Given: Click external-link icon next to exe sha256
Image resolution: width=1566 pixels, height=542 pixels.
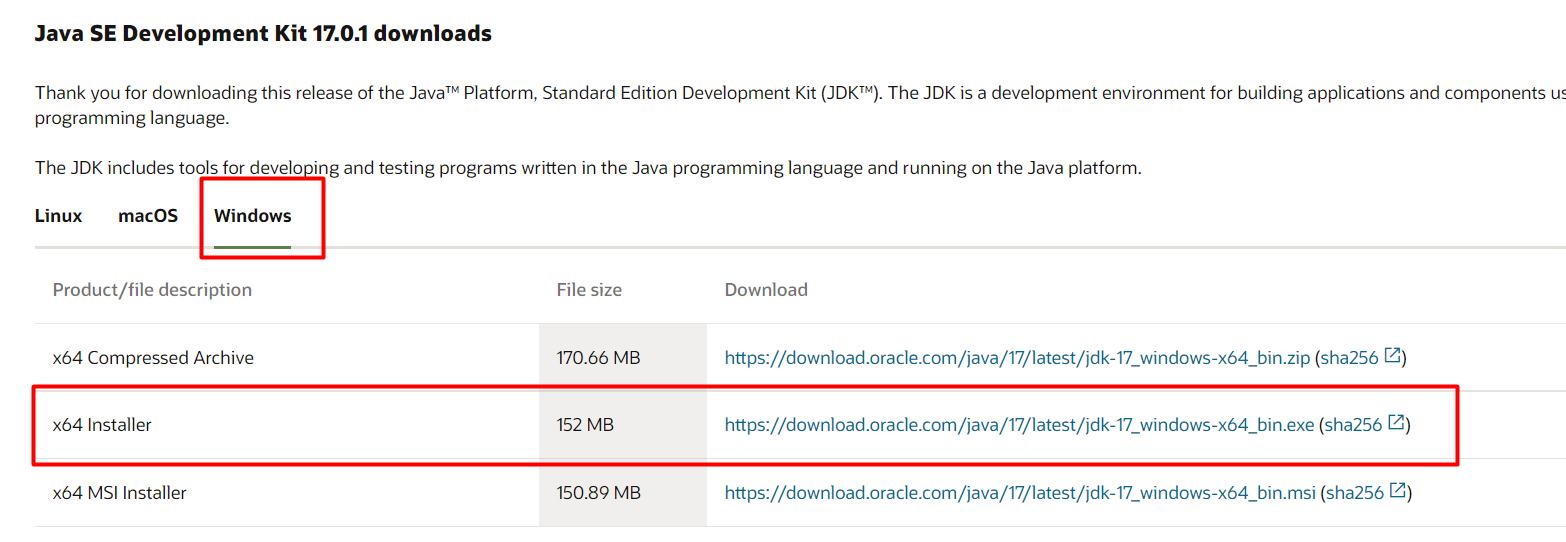Looking at the screenshot, I should pos(1397,423).
